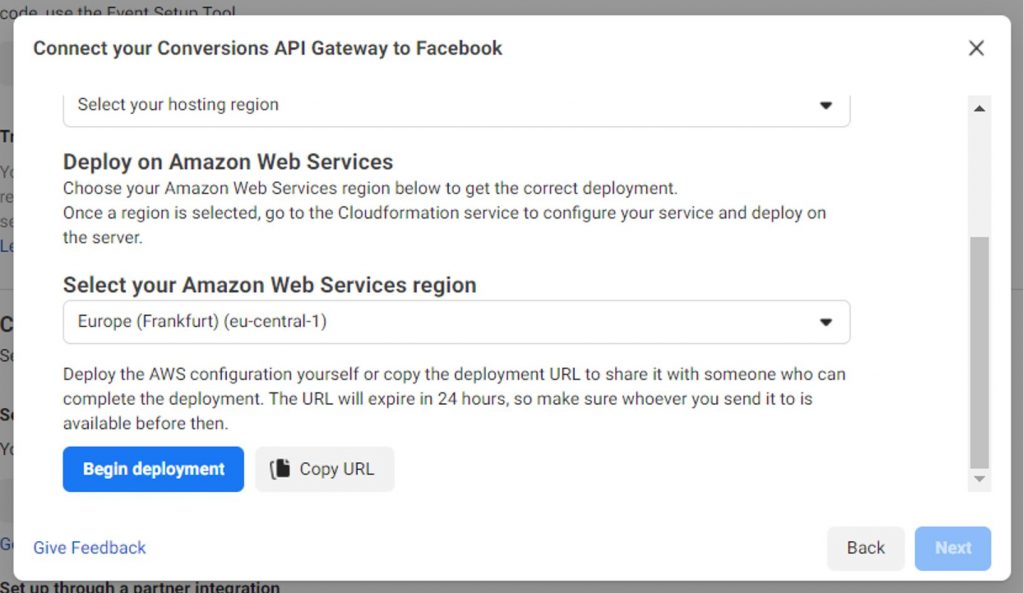
Task: Open the Europe (Frankfurt) region dropdown arrow
Action: 826,322
